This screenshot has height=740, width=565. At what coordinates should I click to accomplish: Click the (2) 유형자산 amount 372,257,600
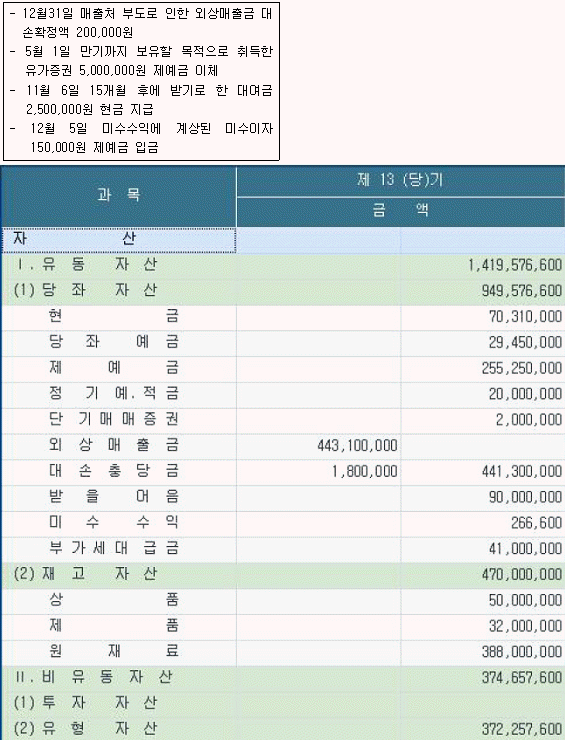pyautogui.click(x=522, y=729)
